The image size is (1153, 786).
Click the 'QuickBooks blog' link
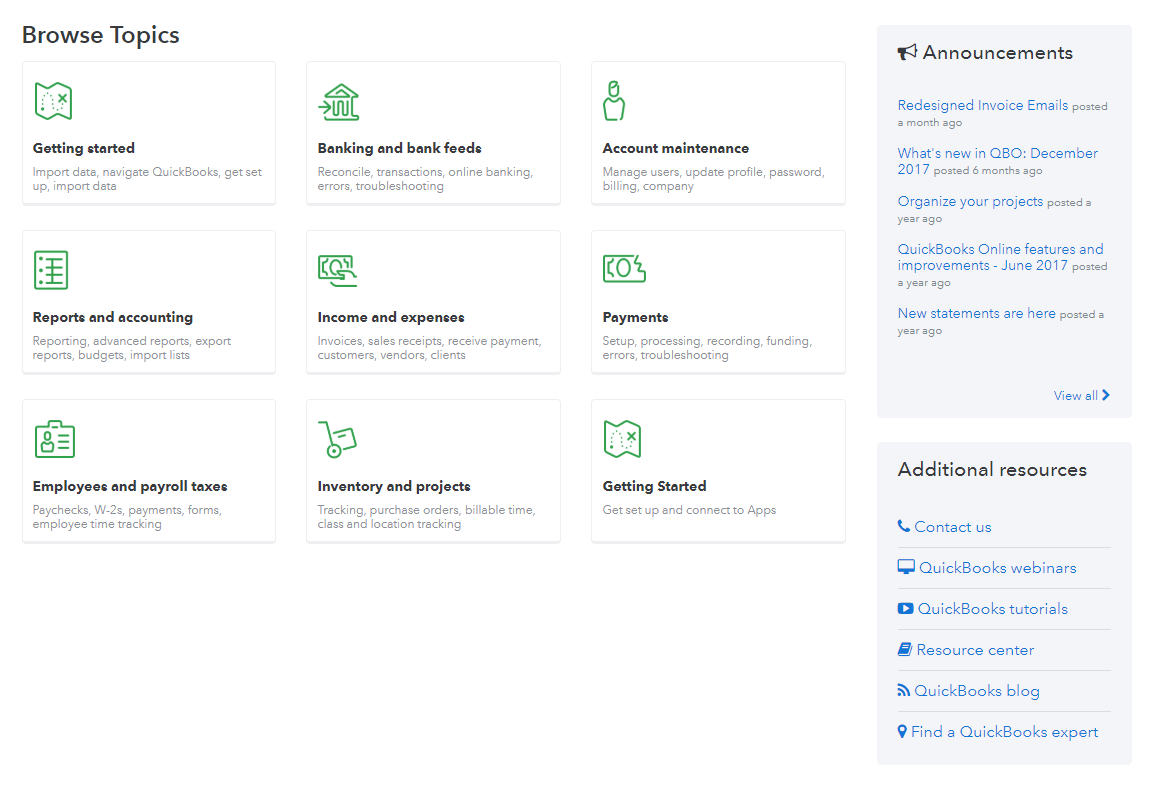[x=977, y=691]
